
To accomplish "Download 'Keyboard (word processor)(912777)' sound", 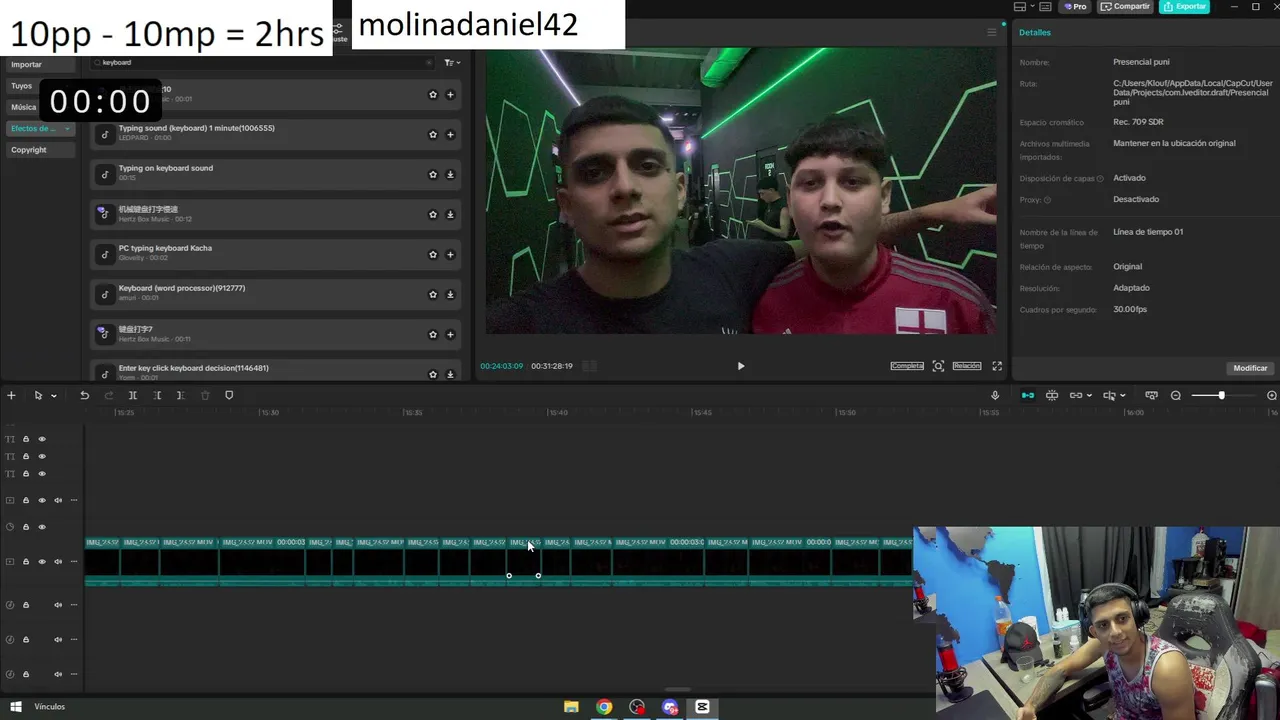I will coord(450,294).
